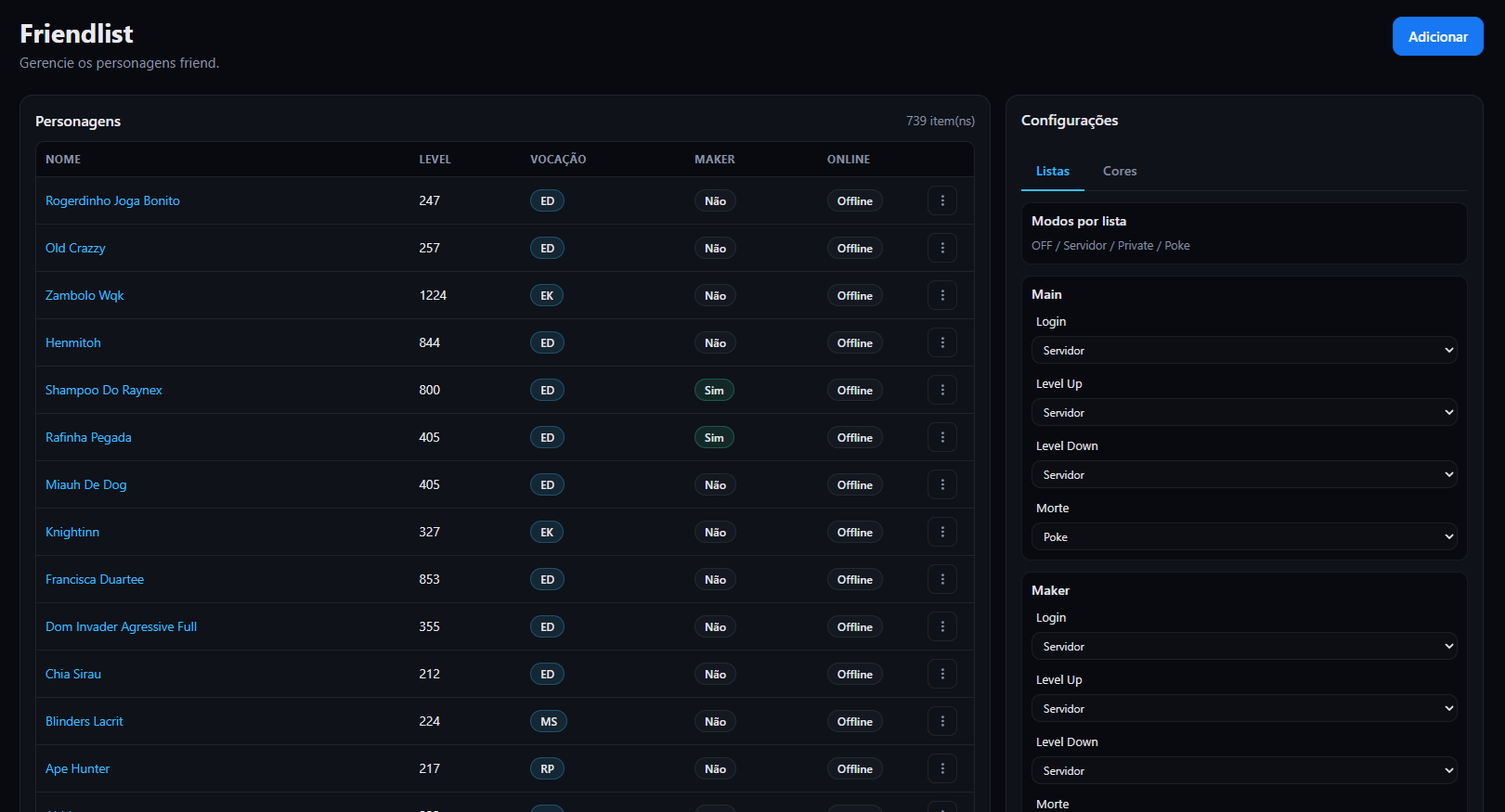Viewport: 1505px width, 812px height.
Task: Open the three-dot menu for Old Crazzy
Action: coord(942,248)
